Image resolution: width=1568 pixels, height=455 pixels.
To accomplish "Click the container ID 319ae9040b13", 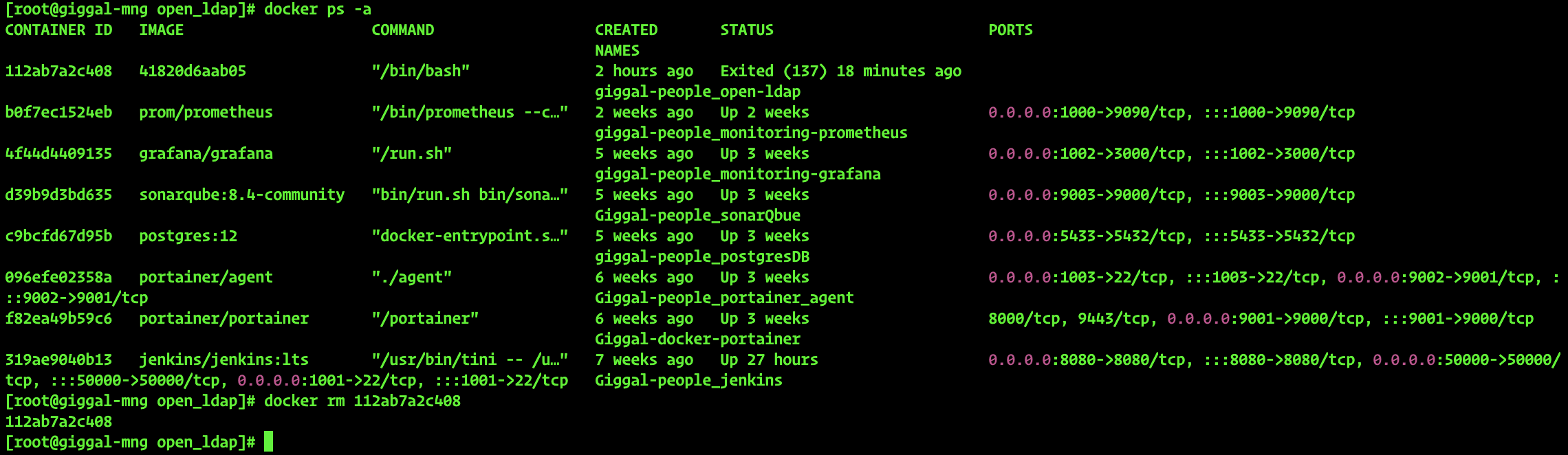I will (x=58, y=360).
